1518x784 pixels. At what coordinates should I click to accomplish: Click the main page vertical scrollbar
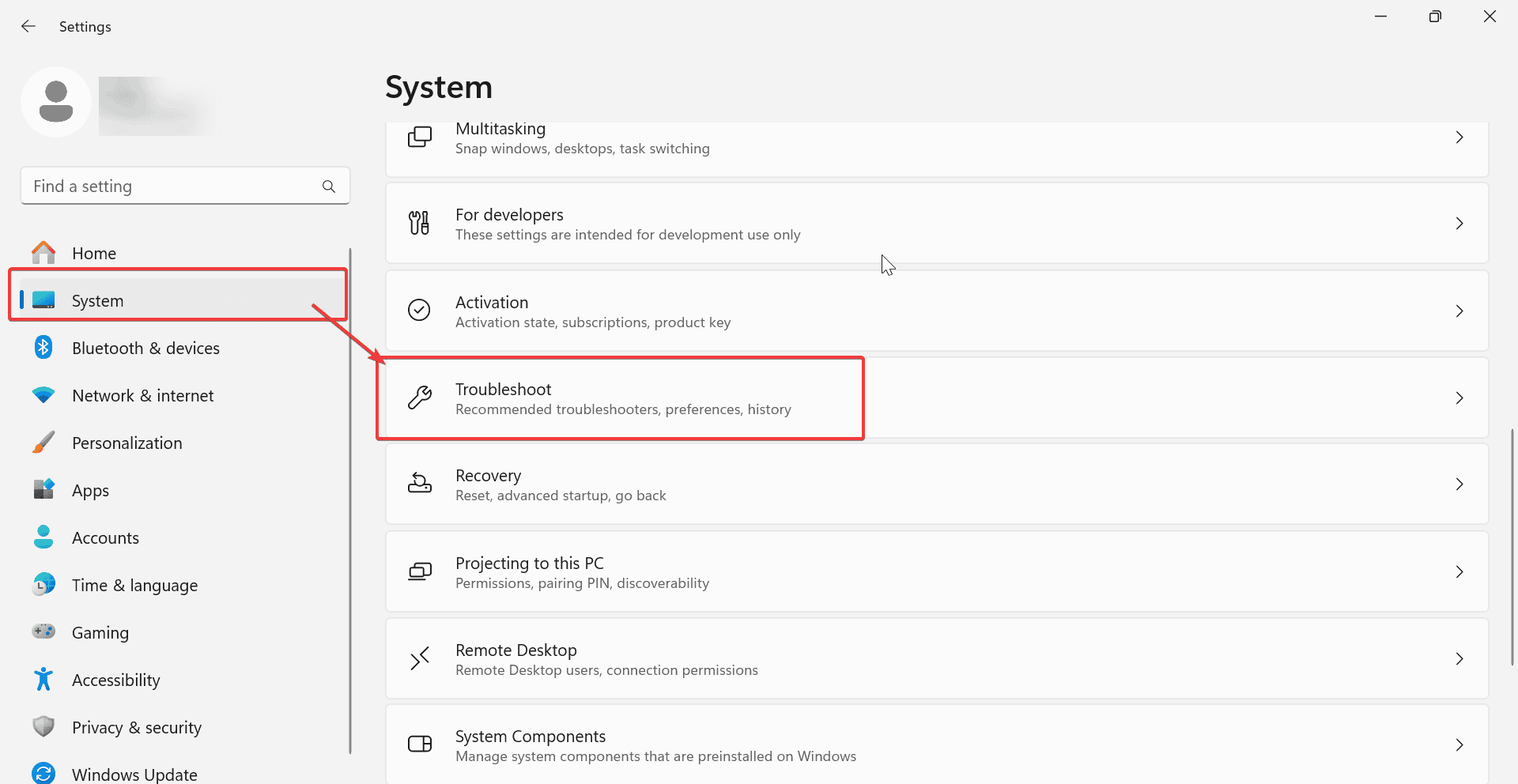click(x=1512, y=545)
